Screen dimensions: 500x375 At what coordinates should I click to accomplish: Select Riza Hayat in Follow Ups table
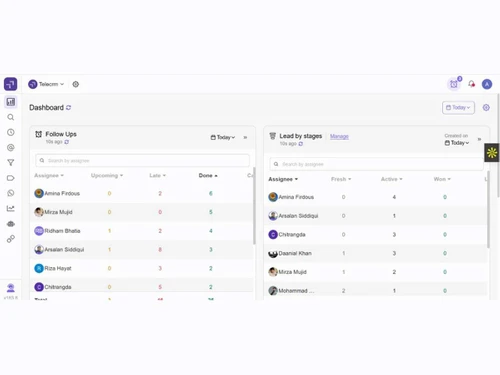coord(53,268)
